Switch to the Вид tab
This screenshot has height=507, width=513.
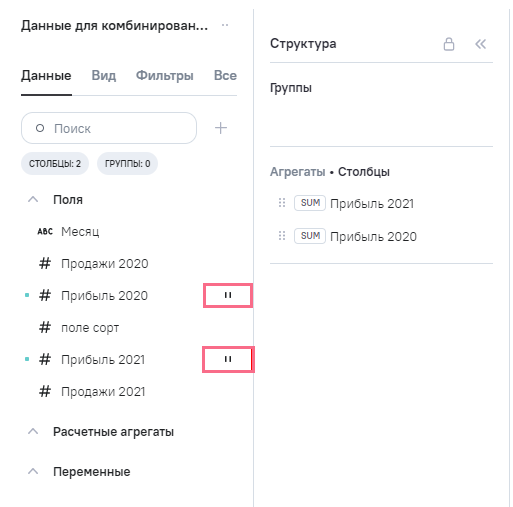pyautogui.click(x=104, y=76)
